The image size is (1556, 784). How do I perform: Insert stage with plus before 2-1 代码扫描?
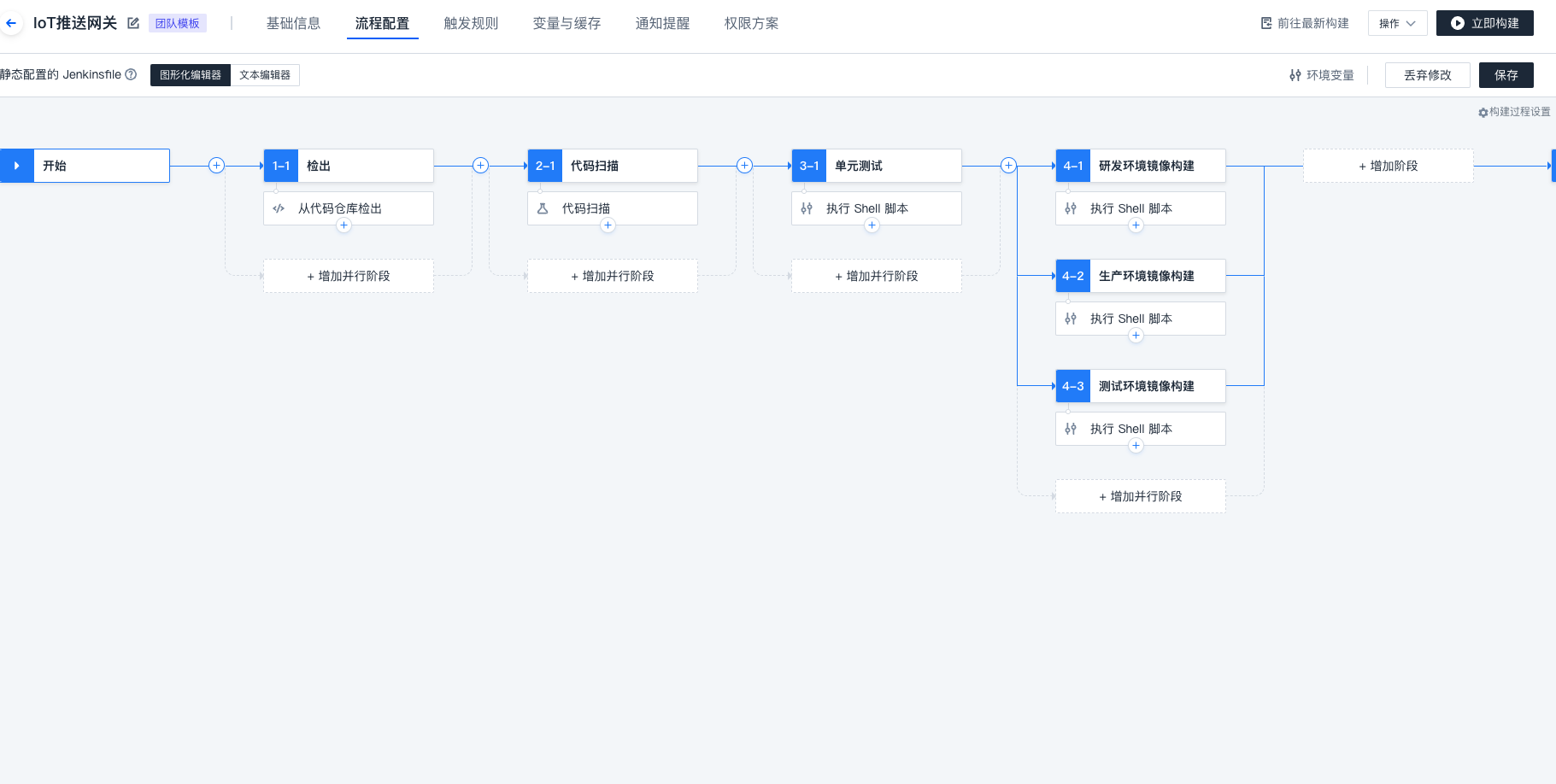(x=481, y=166)
